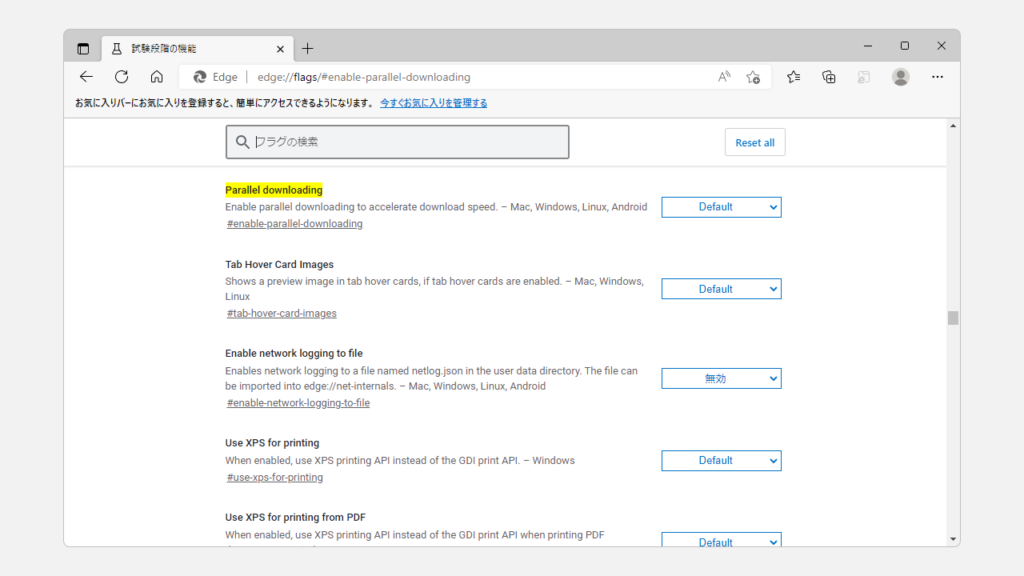This screenshot has width=1024, height=576.
Task: Expand the Parallel downloading dropdown
Action: click(721, 207)
